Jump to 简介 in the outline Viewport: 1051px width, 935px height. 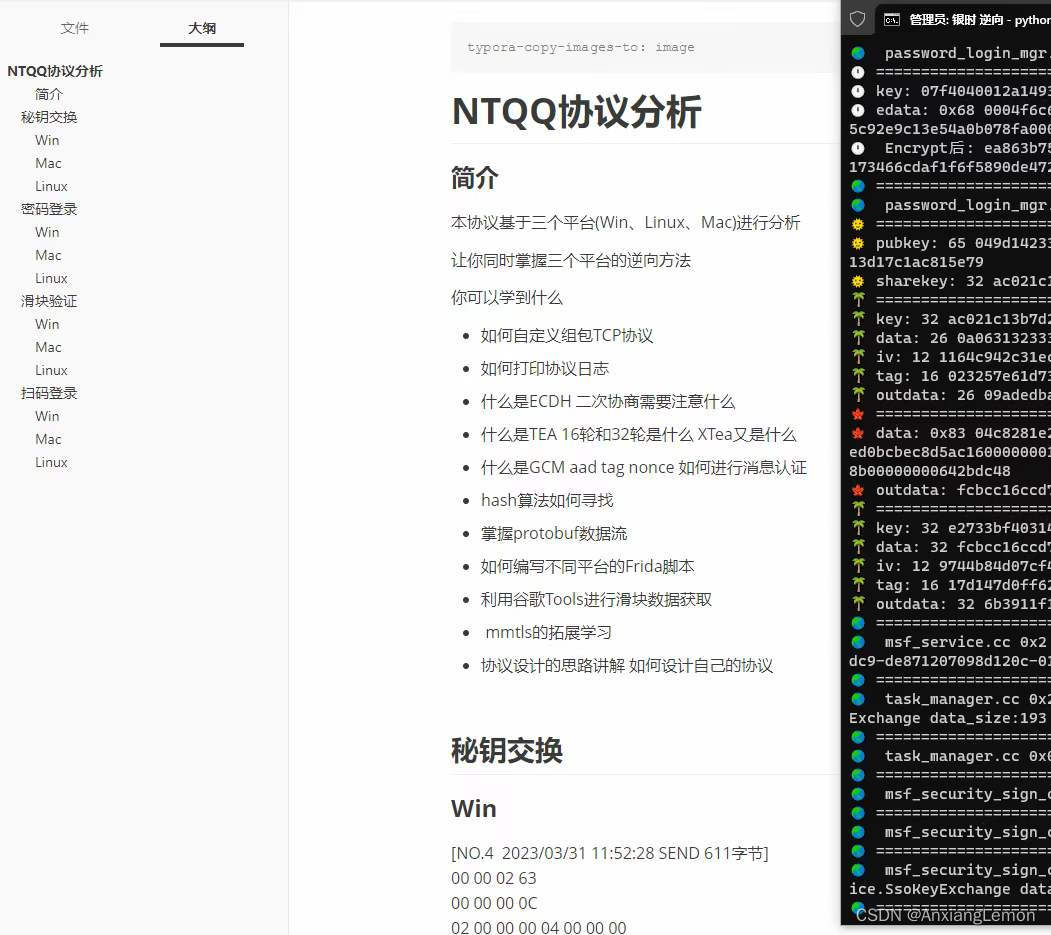(49, 94)
